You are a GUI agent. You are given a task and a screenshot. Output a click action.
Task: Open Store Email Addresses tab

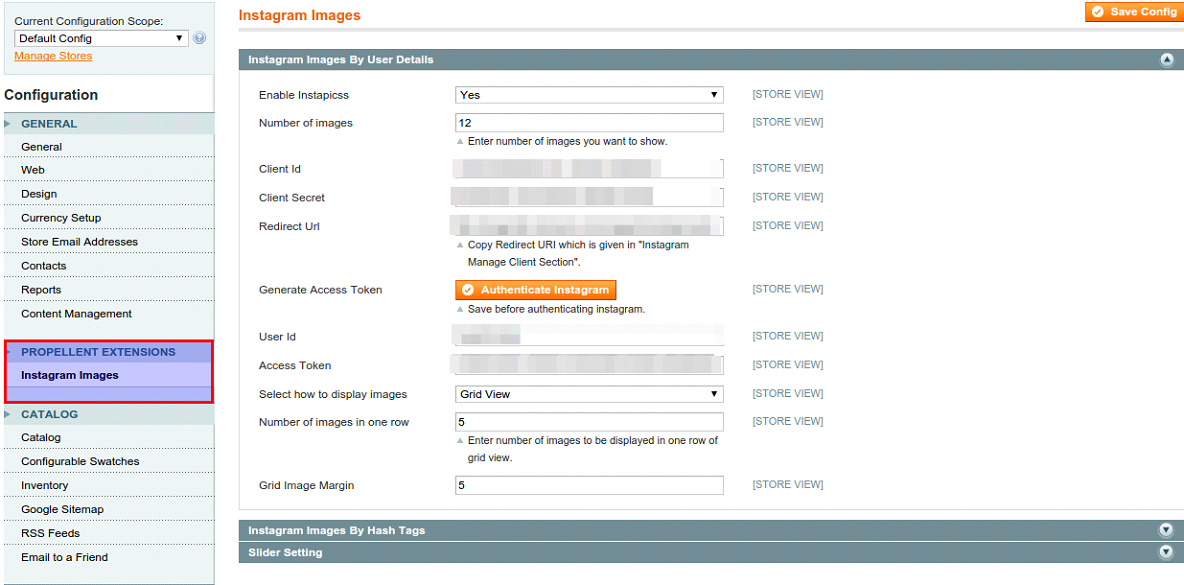pyautogui.click(x=109, y=242)
